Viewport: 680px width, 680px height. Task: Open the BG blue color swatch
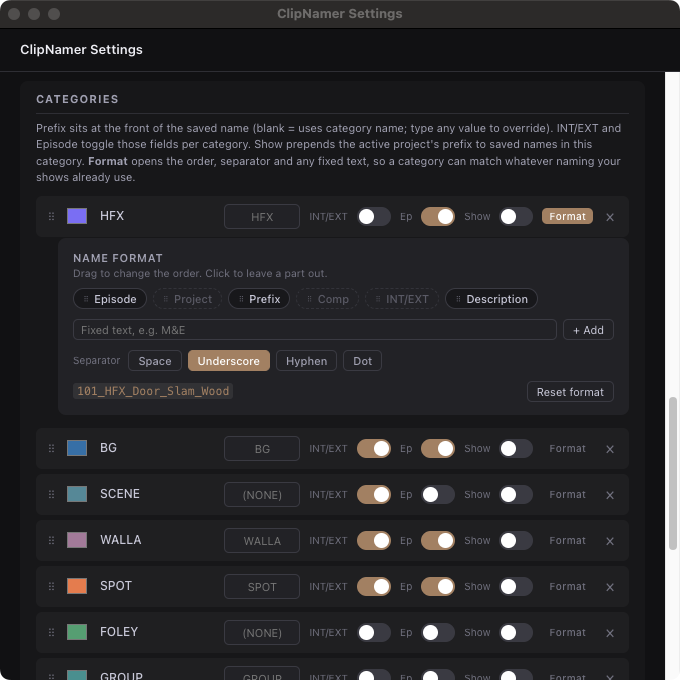(77, 448)
